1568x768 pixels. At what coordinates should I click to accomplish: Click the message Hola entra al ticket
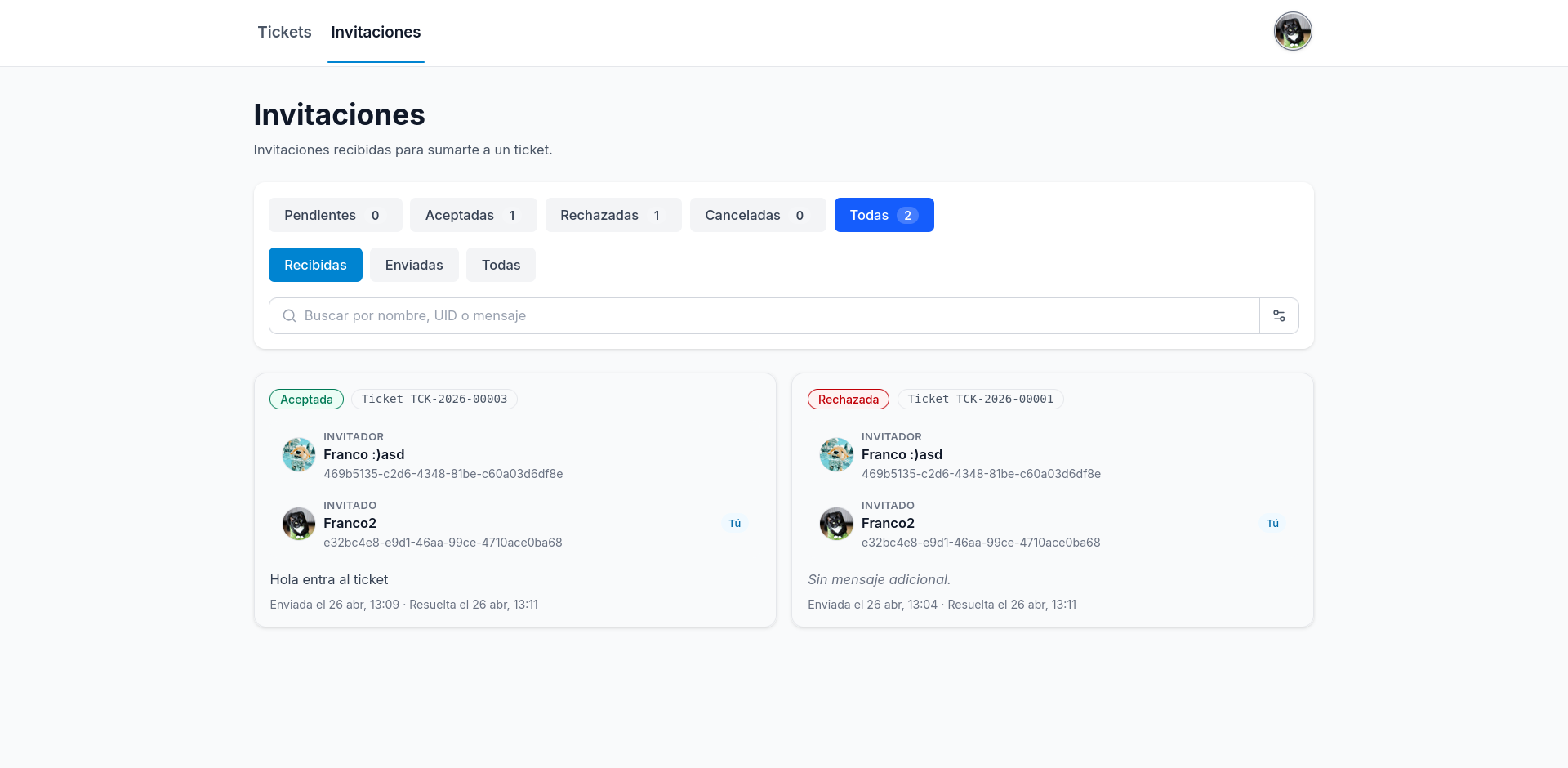[329, 579]
